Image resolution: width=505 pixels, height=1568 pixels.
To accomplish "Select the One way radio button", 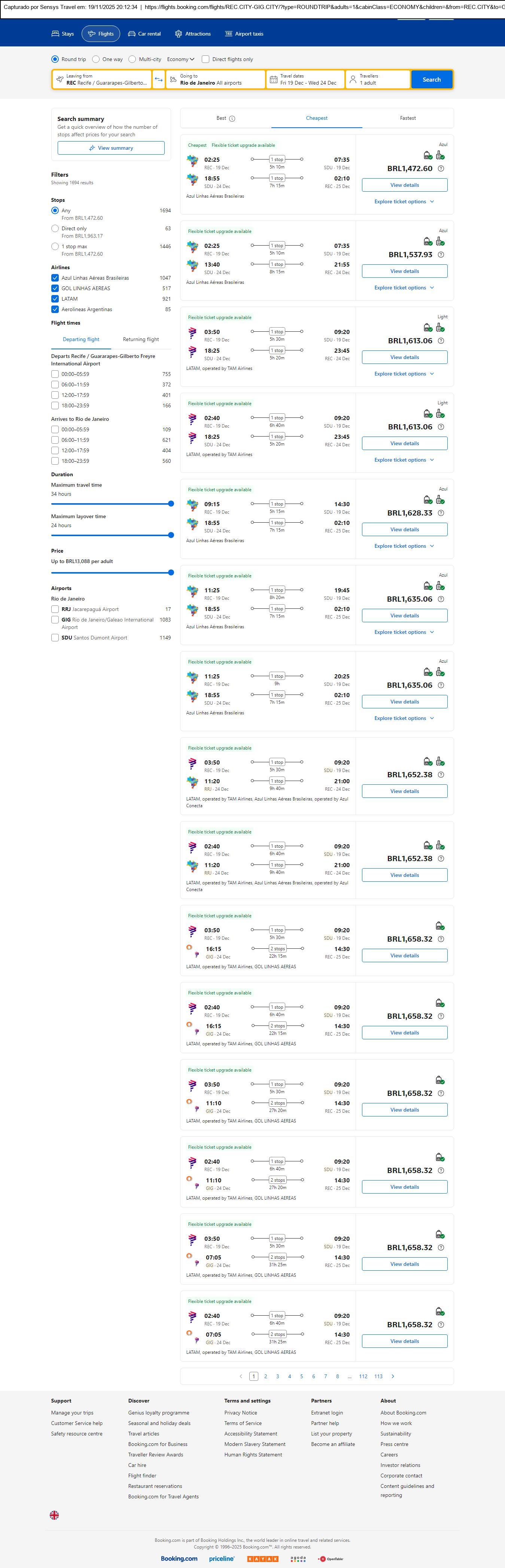I will click(x=96, y=60).
